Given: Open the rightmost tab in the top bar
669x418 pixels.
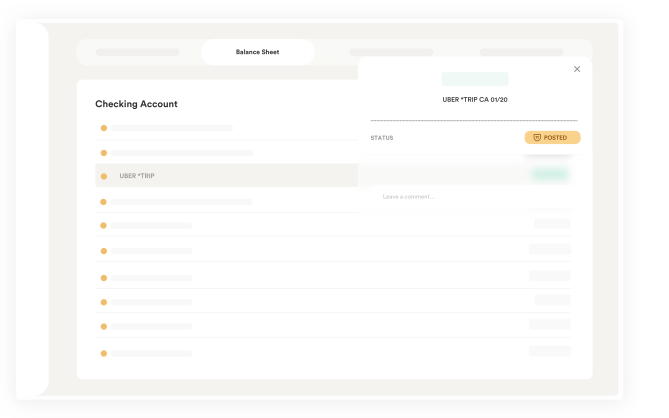Looking at the screenshot, I should [x=521, y=52].
